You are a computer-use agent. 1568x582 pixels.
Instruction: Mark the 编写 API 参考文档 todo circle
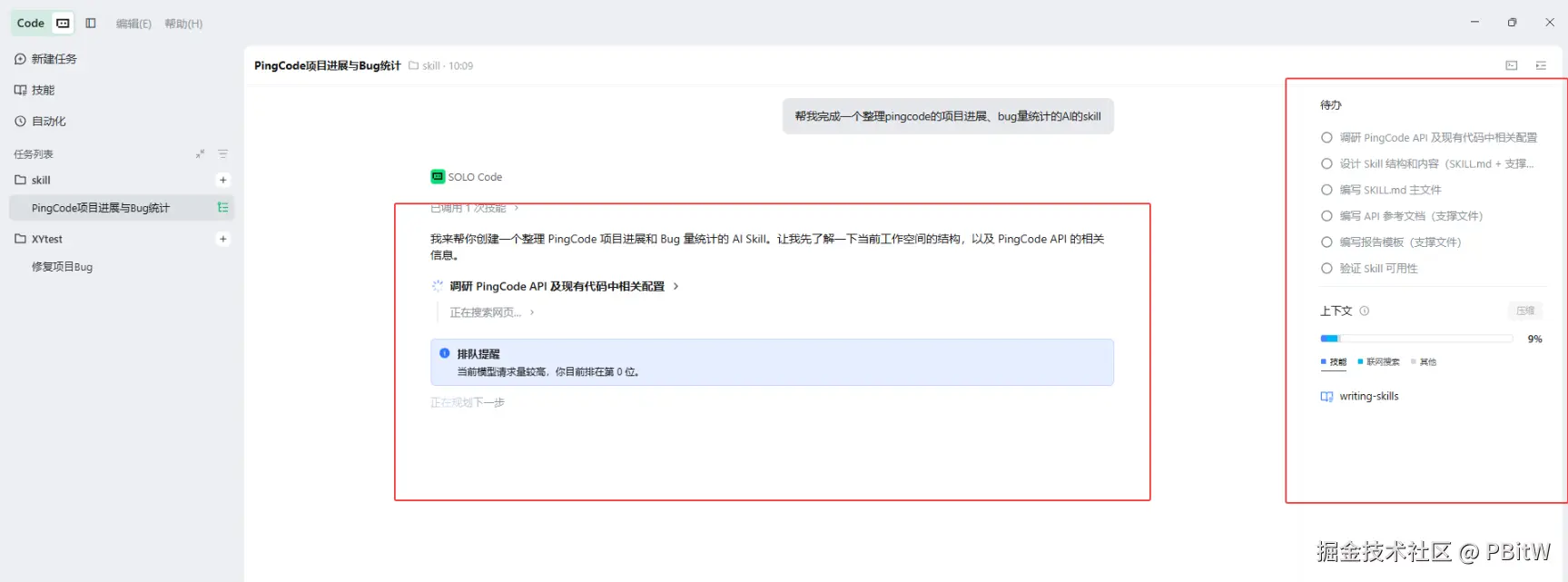[1326, 216]
